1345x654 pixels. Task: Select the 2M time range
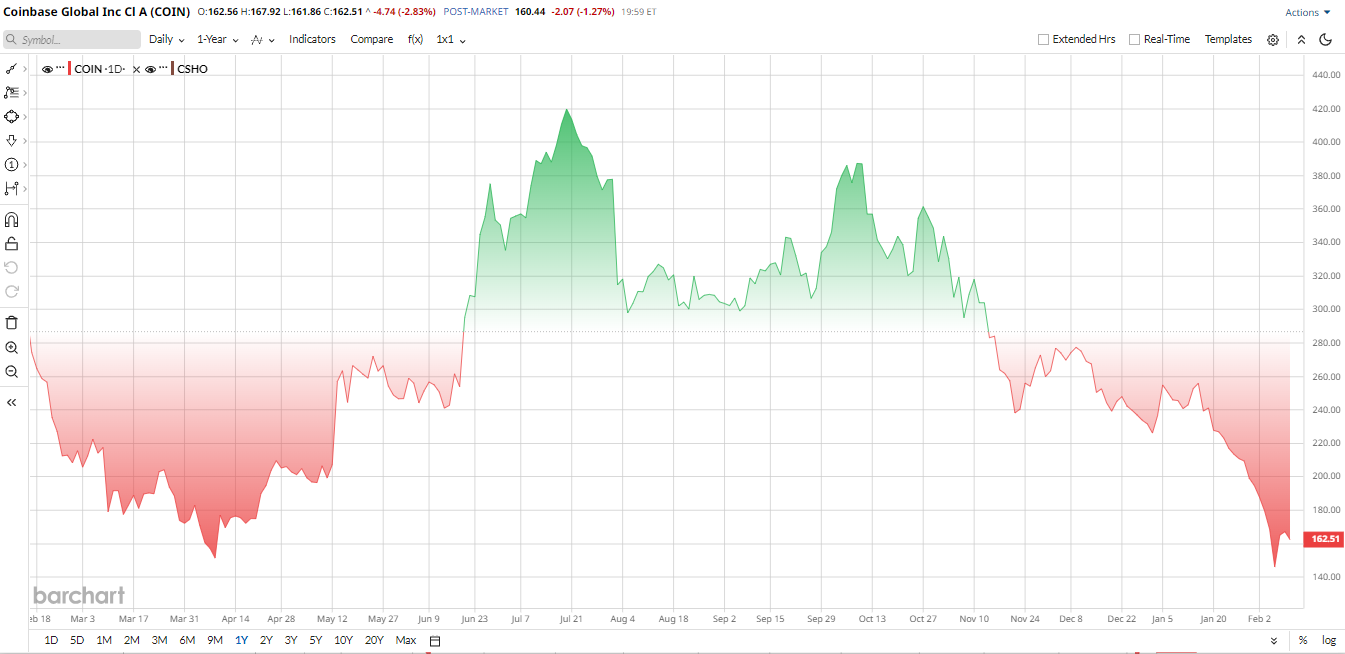(131, 640)
